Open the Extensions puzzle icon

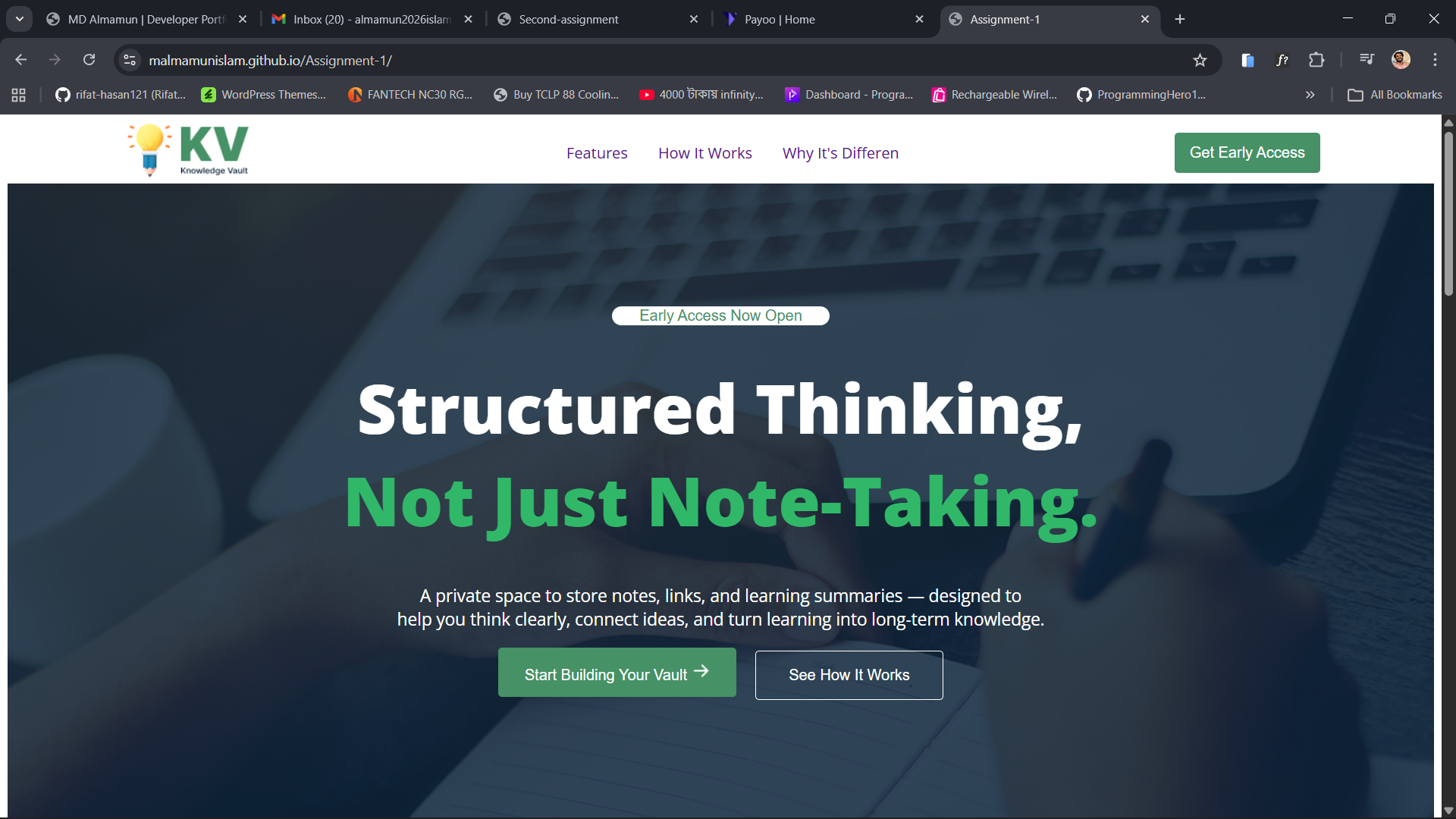(1316, 60)
